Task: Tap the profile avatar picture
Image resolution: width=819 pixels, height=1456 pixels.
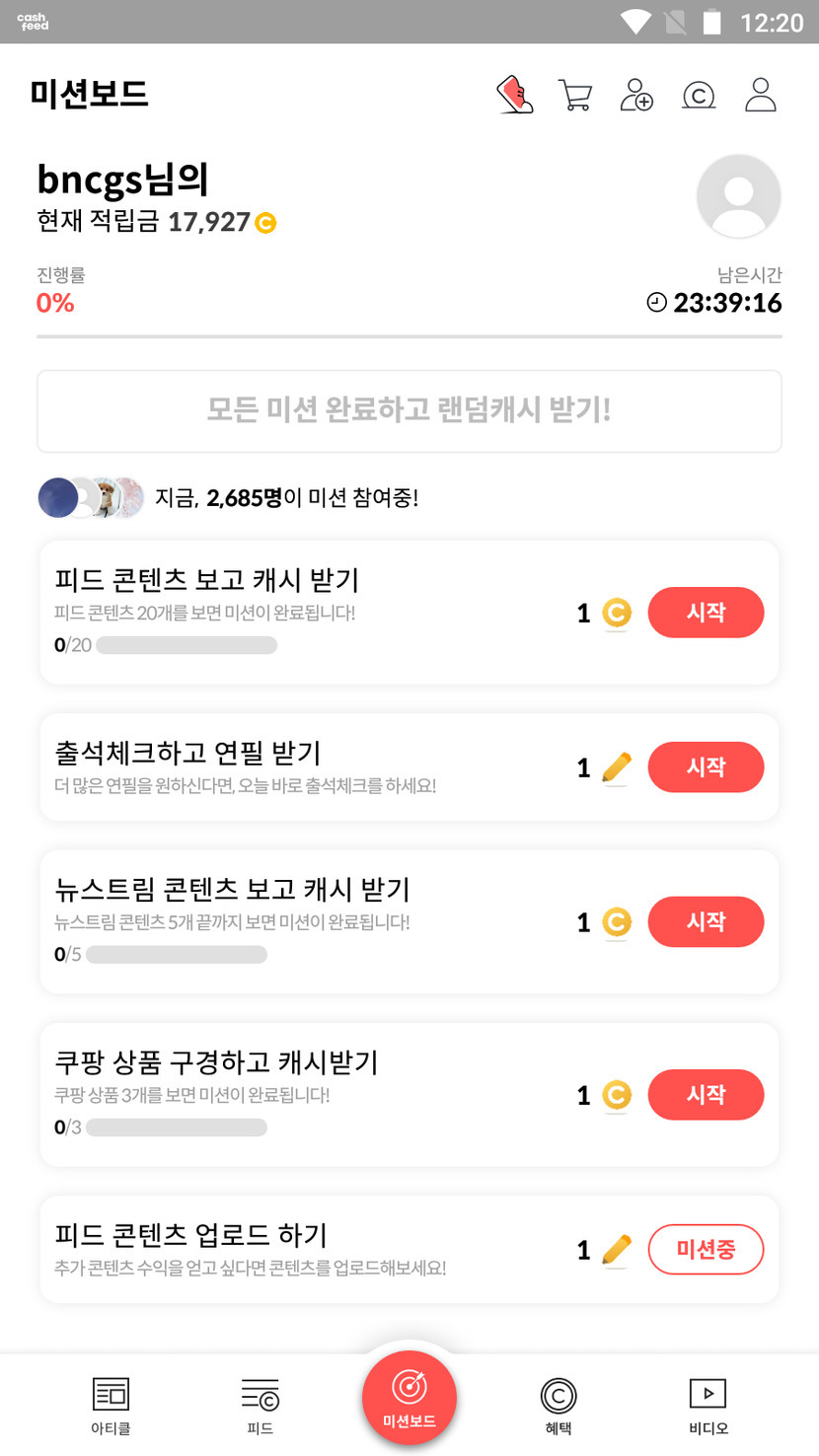Action: click(x=739, y=196)
